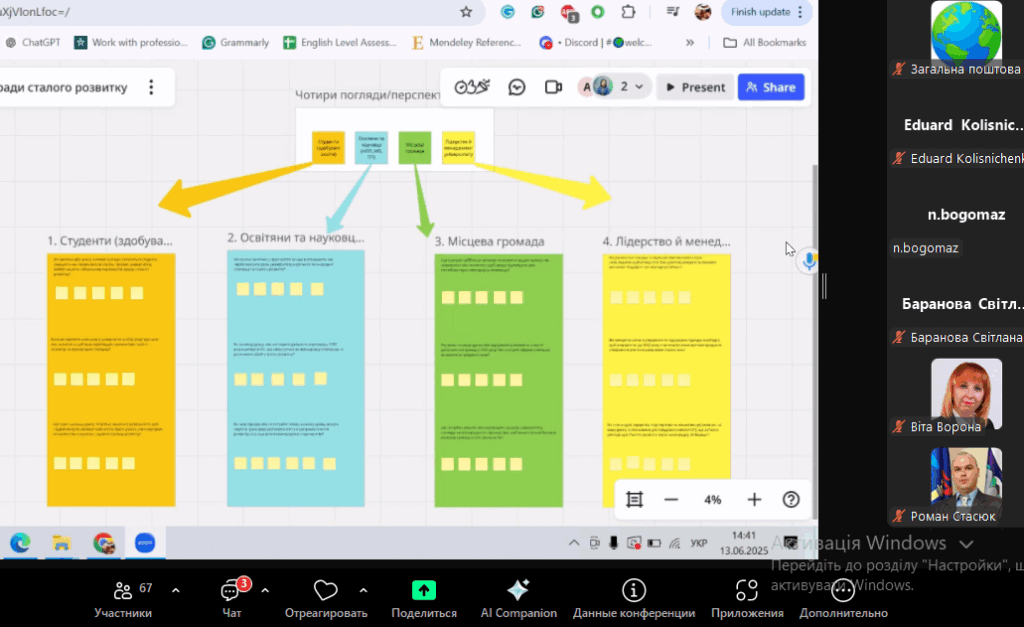Zoom in the board with plus
This screenshot has width=1024, height=627.
(x=754, y=500)
